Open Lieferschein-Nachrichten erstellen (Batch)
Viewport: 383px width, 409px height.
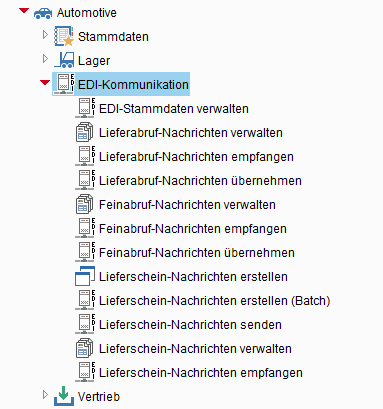[x=215, y=301]
